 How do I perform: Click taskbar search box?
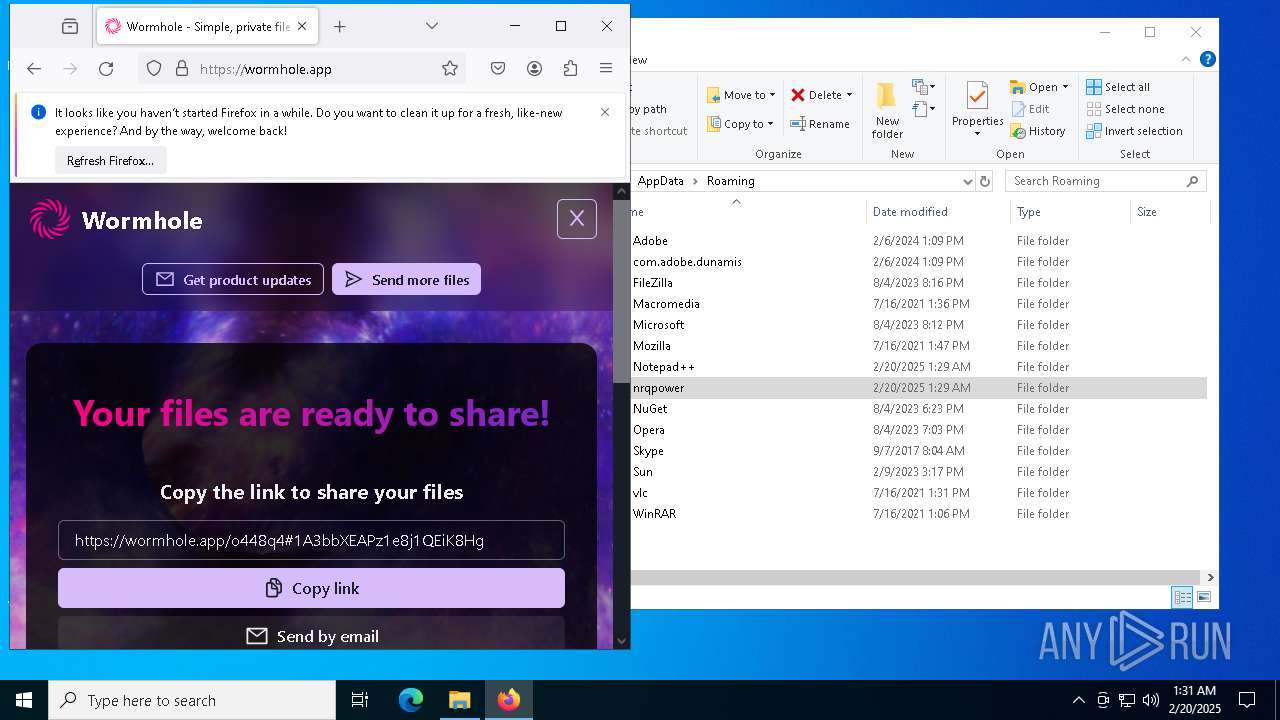(192, 700)
